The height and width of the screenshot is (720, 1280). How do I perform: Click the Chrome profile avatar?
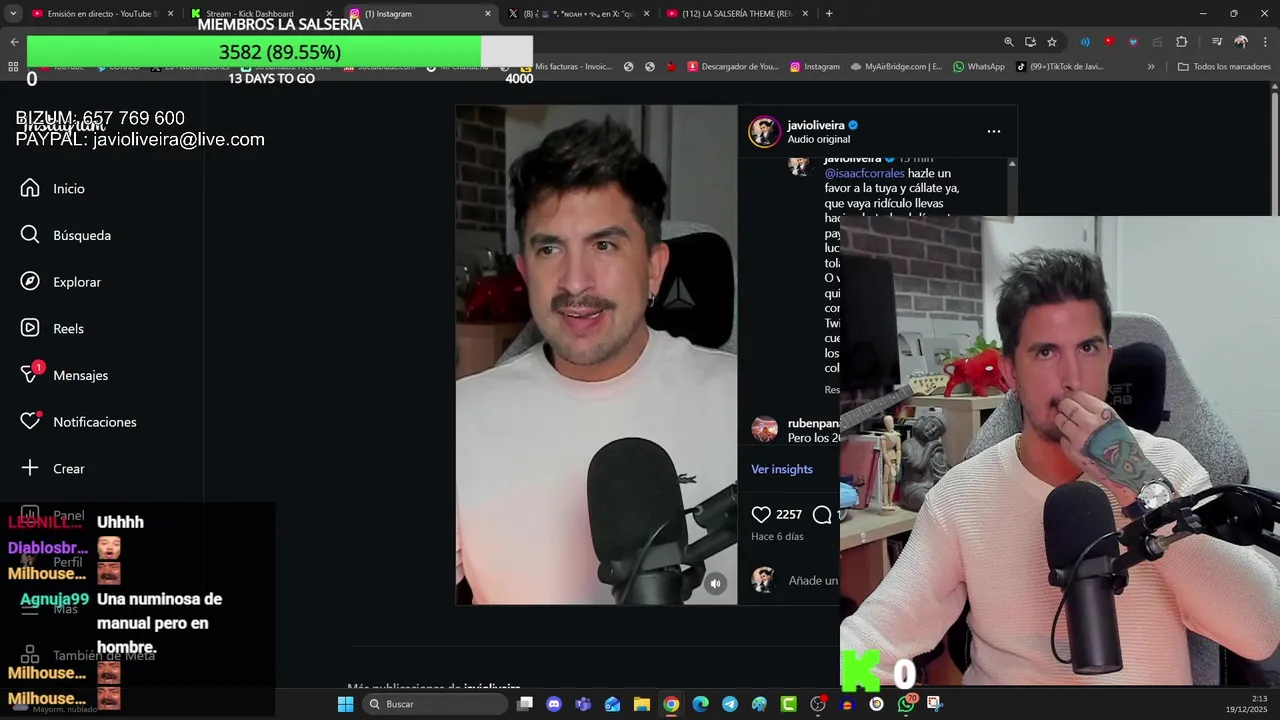point(1241,42)
